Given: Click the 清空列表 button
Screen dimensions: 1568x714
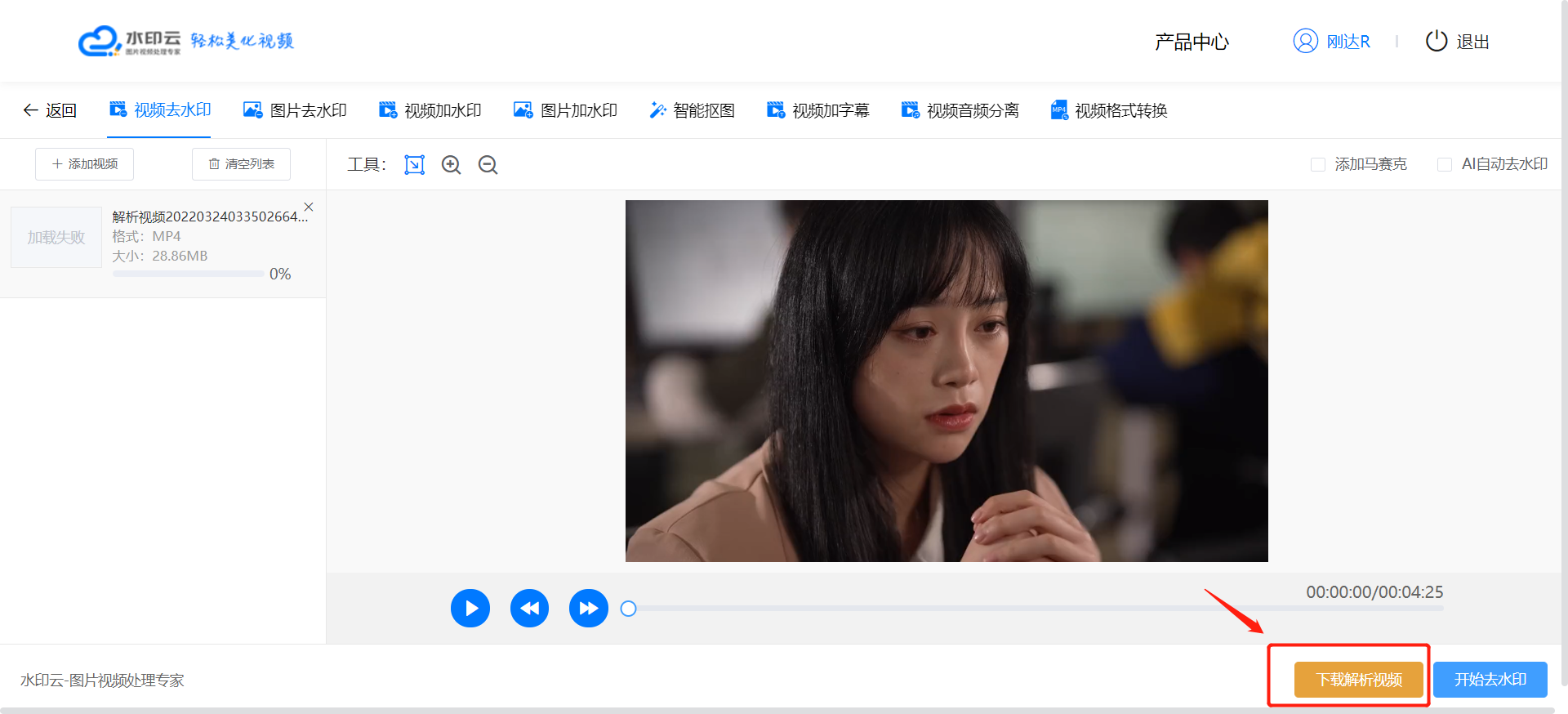Looking at the screenshot, I should (241, 164).
